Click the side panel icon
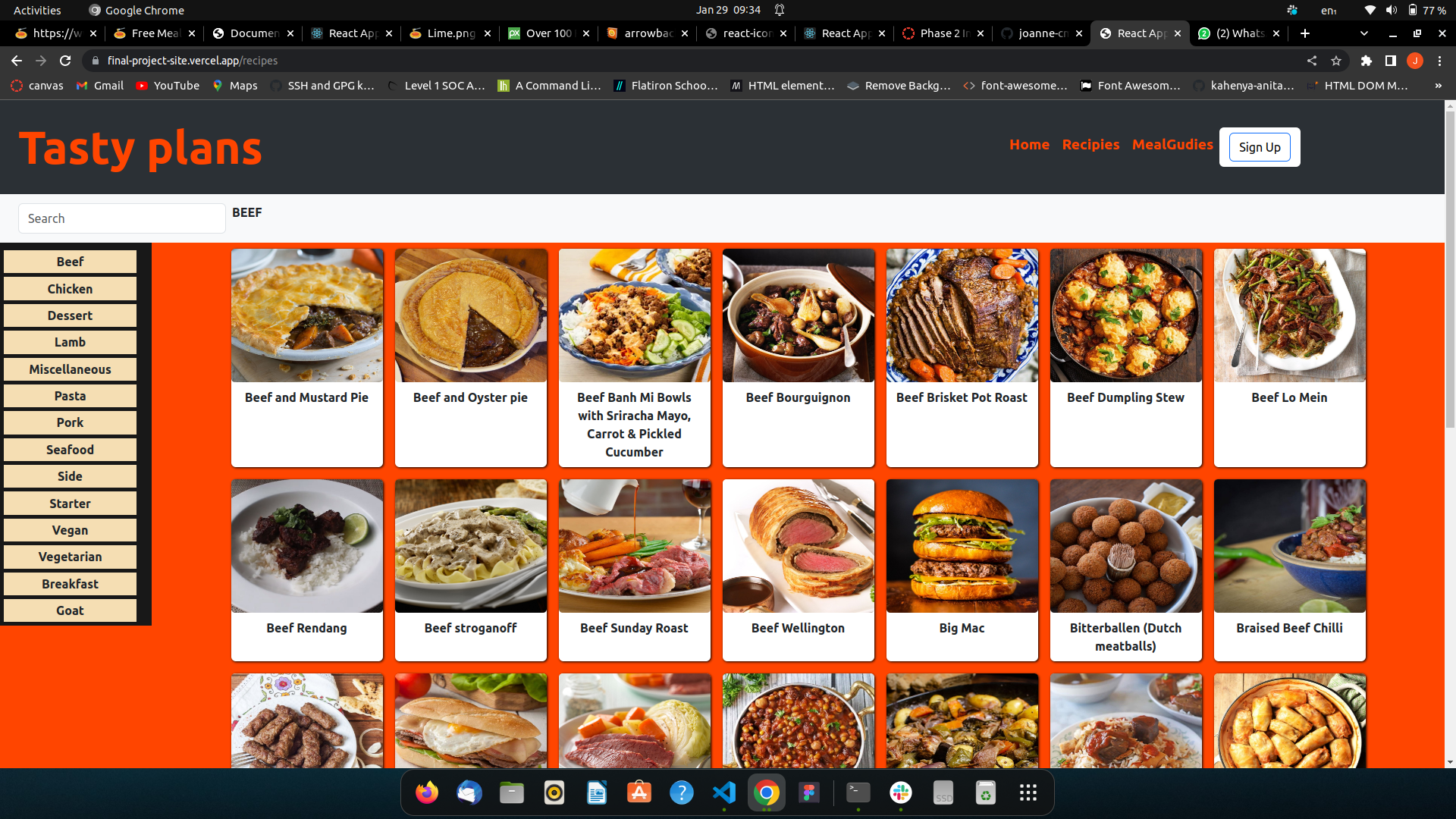1456x819 pixels. click(1390, 61)
